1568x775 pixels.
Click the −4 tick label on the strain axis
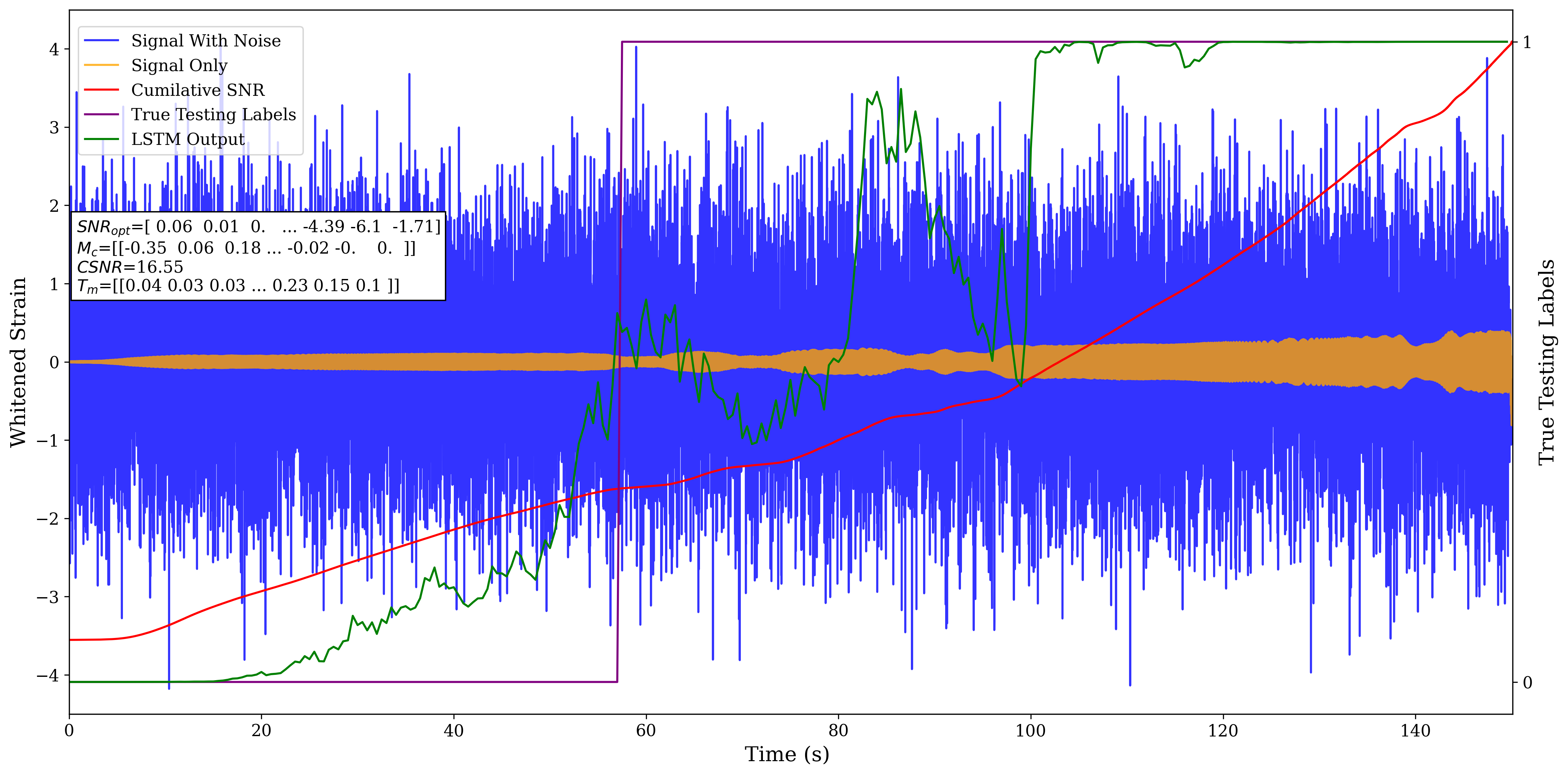(47, 675)
